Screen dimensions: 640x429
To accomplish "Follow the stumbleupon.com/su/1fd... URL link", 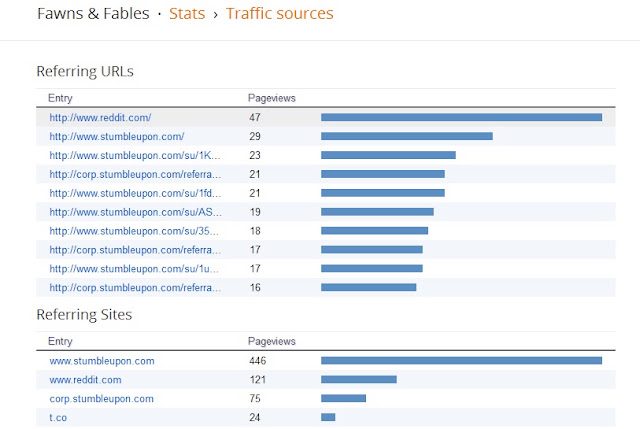I will pos(135,193).
